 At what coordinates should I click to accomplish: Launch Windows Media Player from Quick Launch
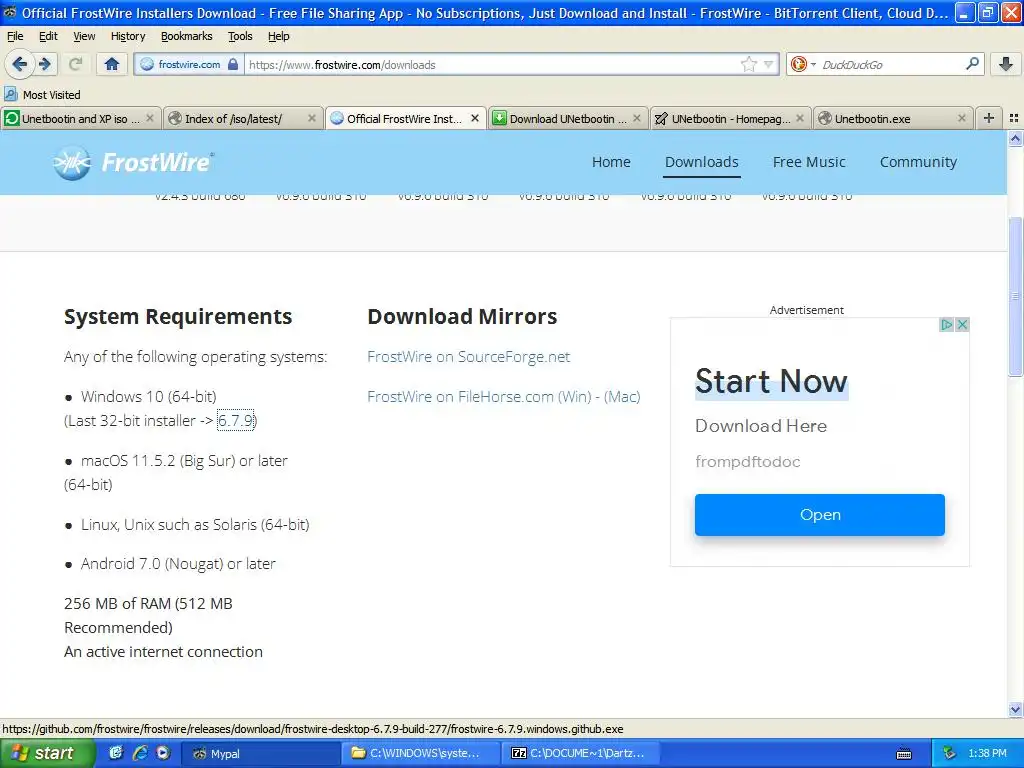163,753
